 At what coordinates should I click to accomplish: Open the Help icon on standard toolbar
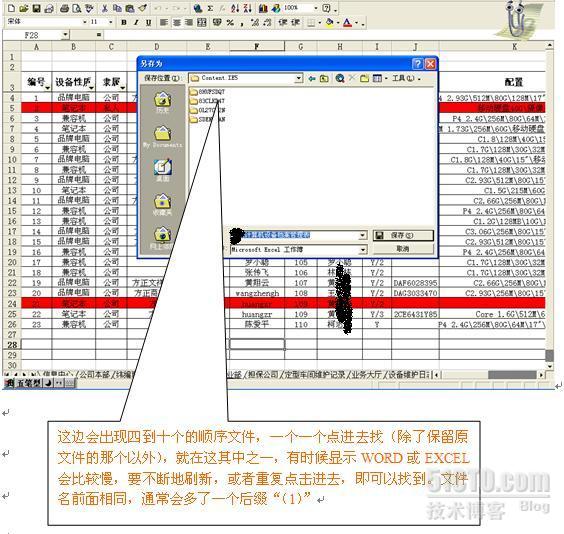click(x=326, y=8)
